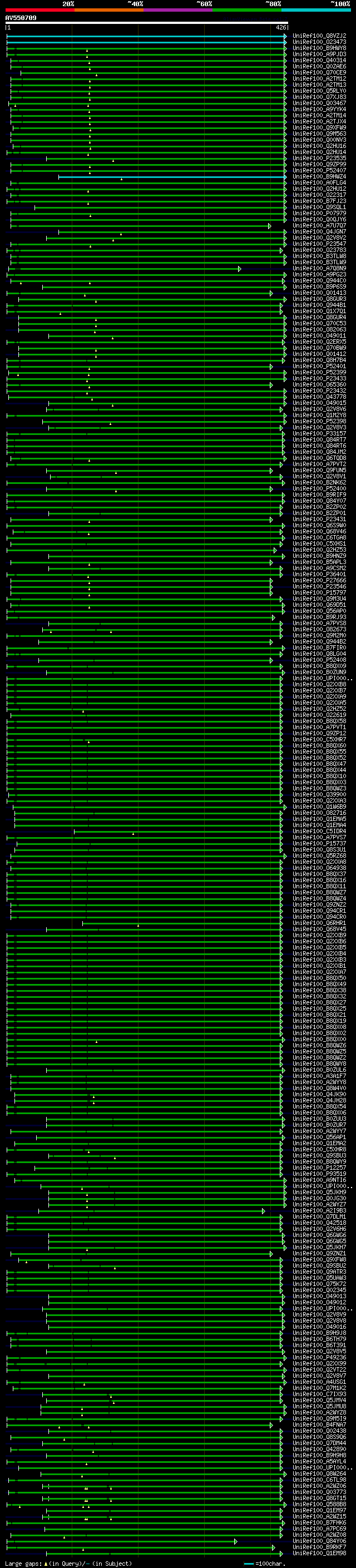The width and height of the screenshot is (356, 1568).
Task: Open hit UniRef100_Q40314
Action: pyautogui.click(x=319, y=60)
